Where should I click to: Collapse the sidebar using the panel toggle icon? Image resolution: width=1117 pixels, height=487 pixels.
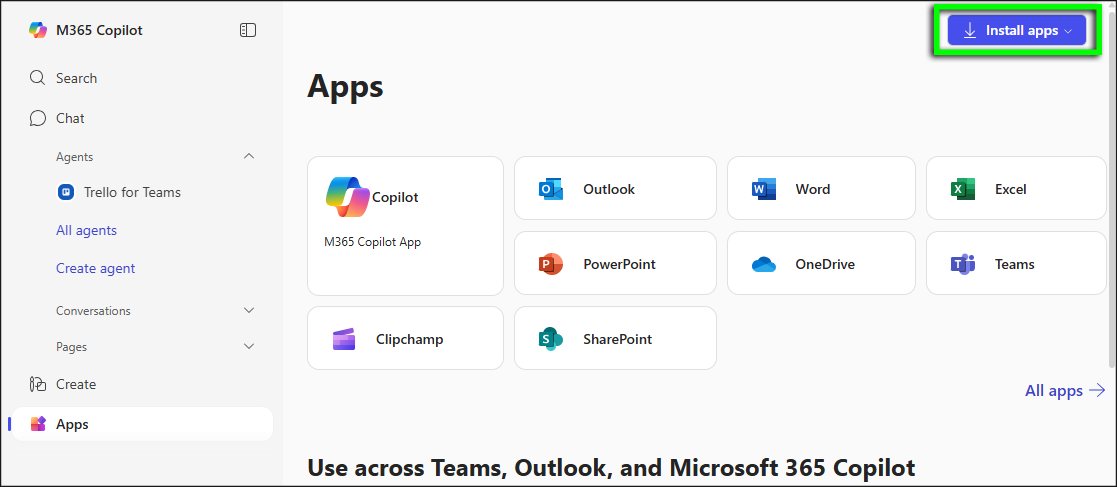pyautogui.click(x=248, y=30)
